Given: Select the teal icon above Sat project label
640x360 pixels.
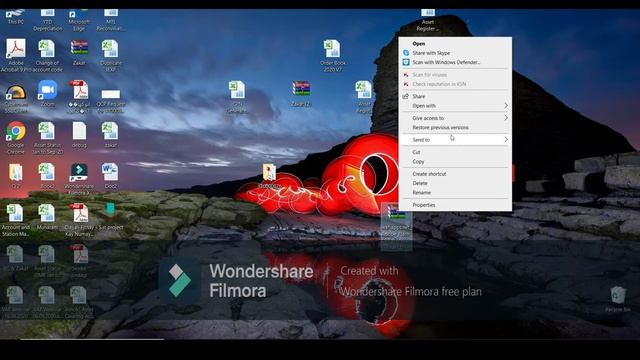Looking at the screenshot, I should [x=110, y=209].
